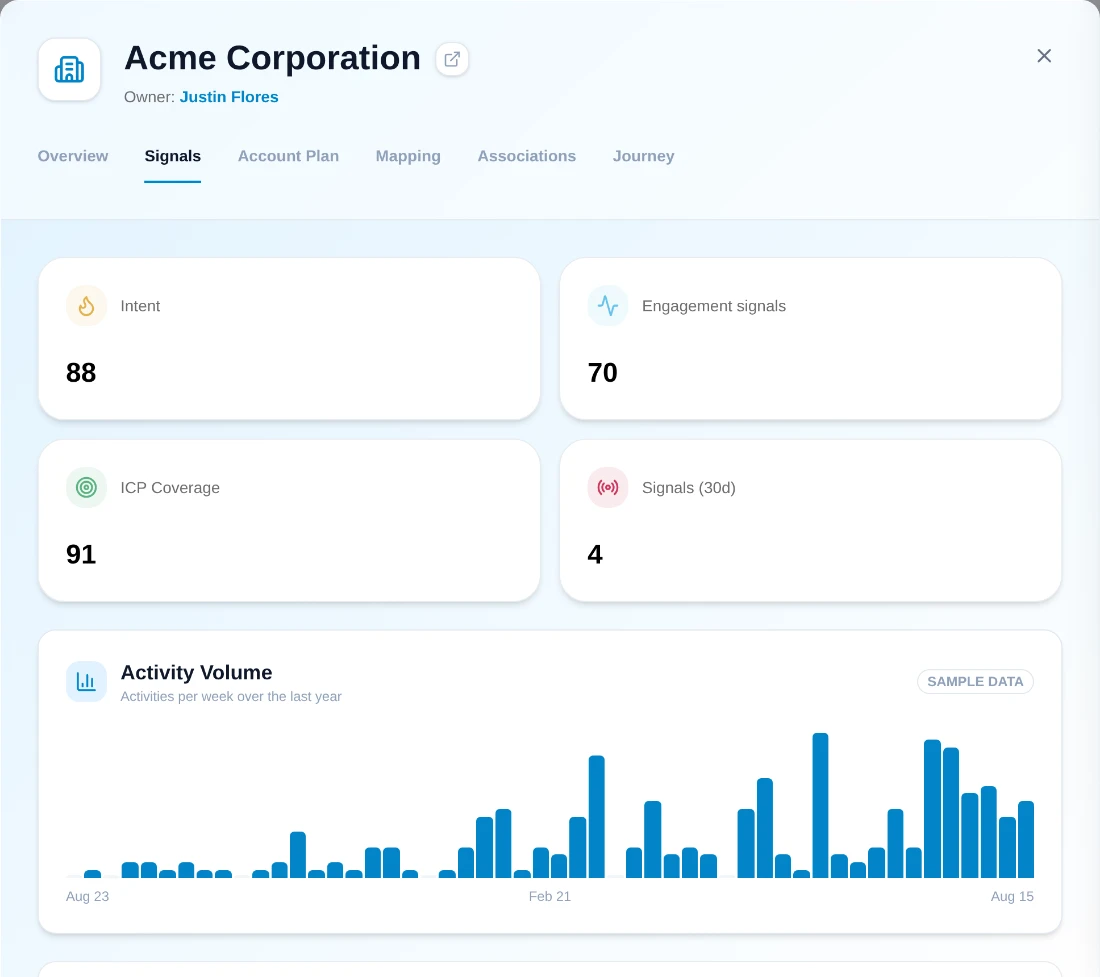This screenshot has width=1100, height=977.
Task: Click the last bar above Aug 15
Action: point(1026,840)
